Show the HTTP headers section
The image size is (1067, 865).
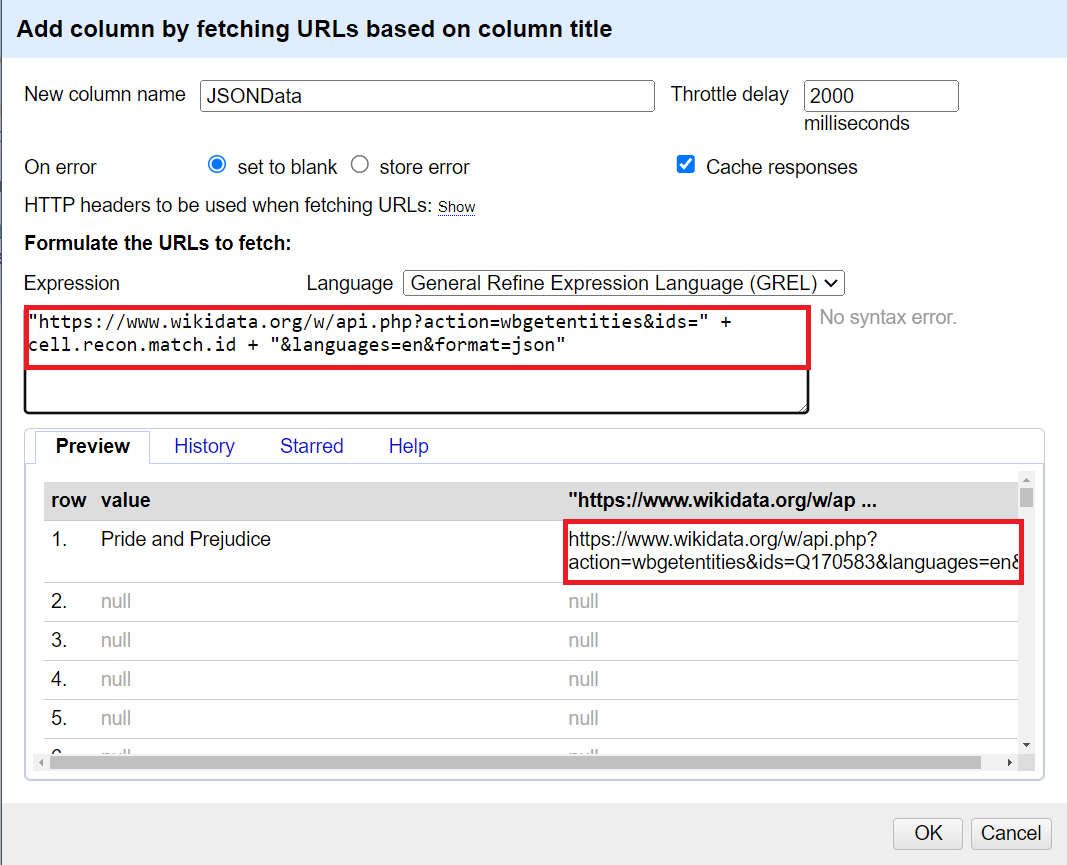(x=456, y=207)
